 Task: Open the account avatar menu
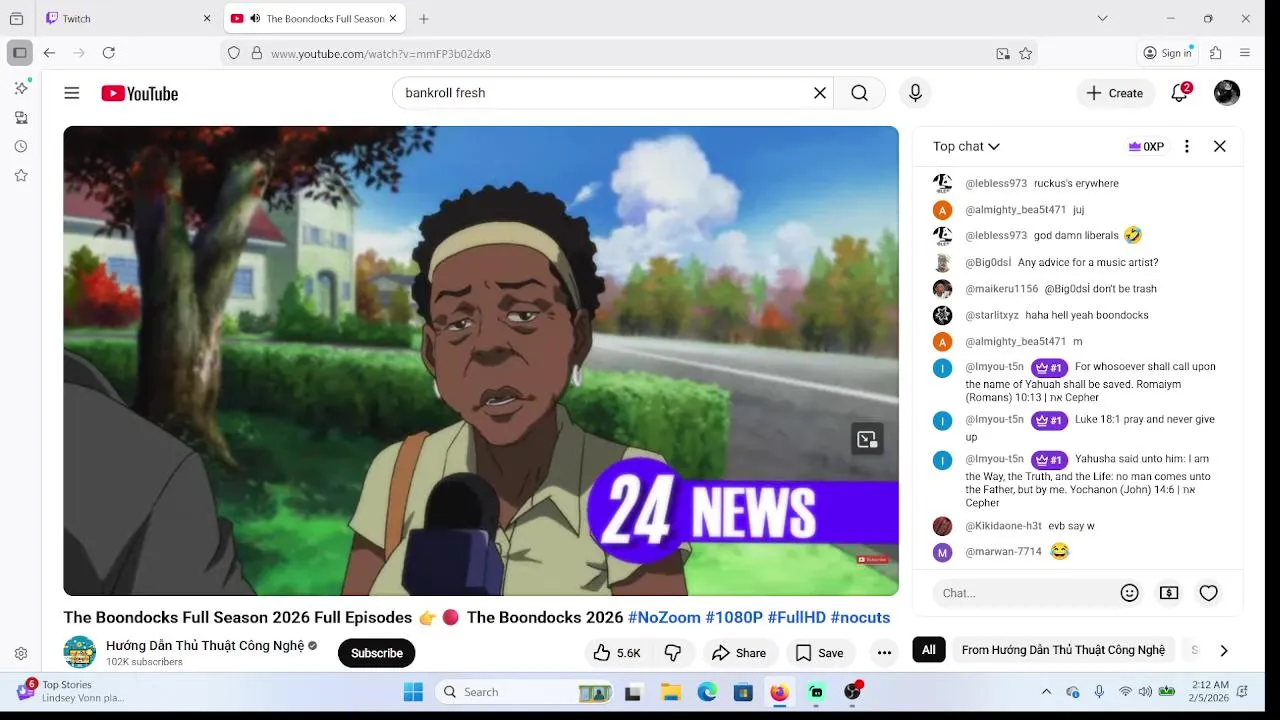coord(1227,93)
